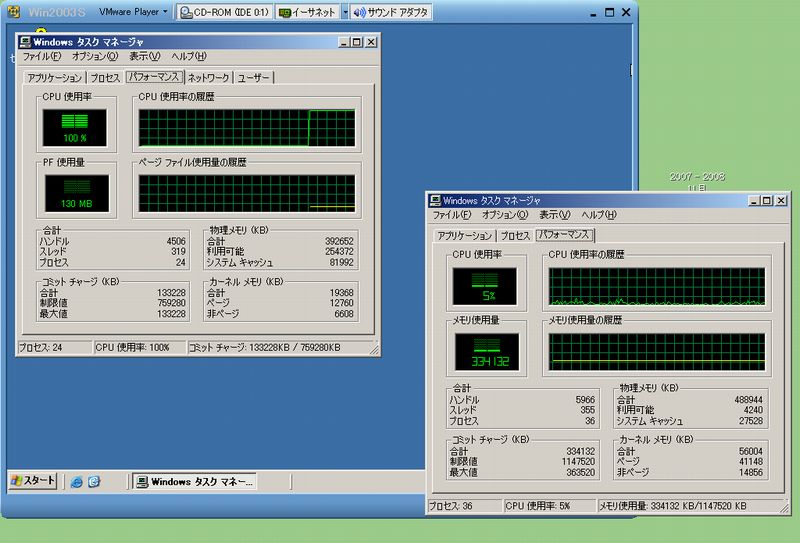The height and width of the screenshot is (543, 800).
Task: Click page file usage history graph
Action: click(247, 193)
